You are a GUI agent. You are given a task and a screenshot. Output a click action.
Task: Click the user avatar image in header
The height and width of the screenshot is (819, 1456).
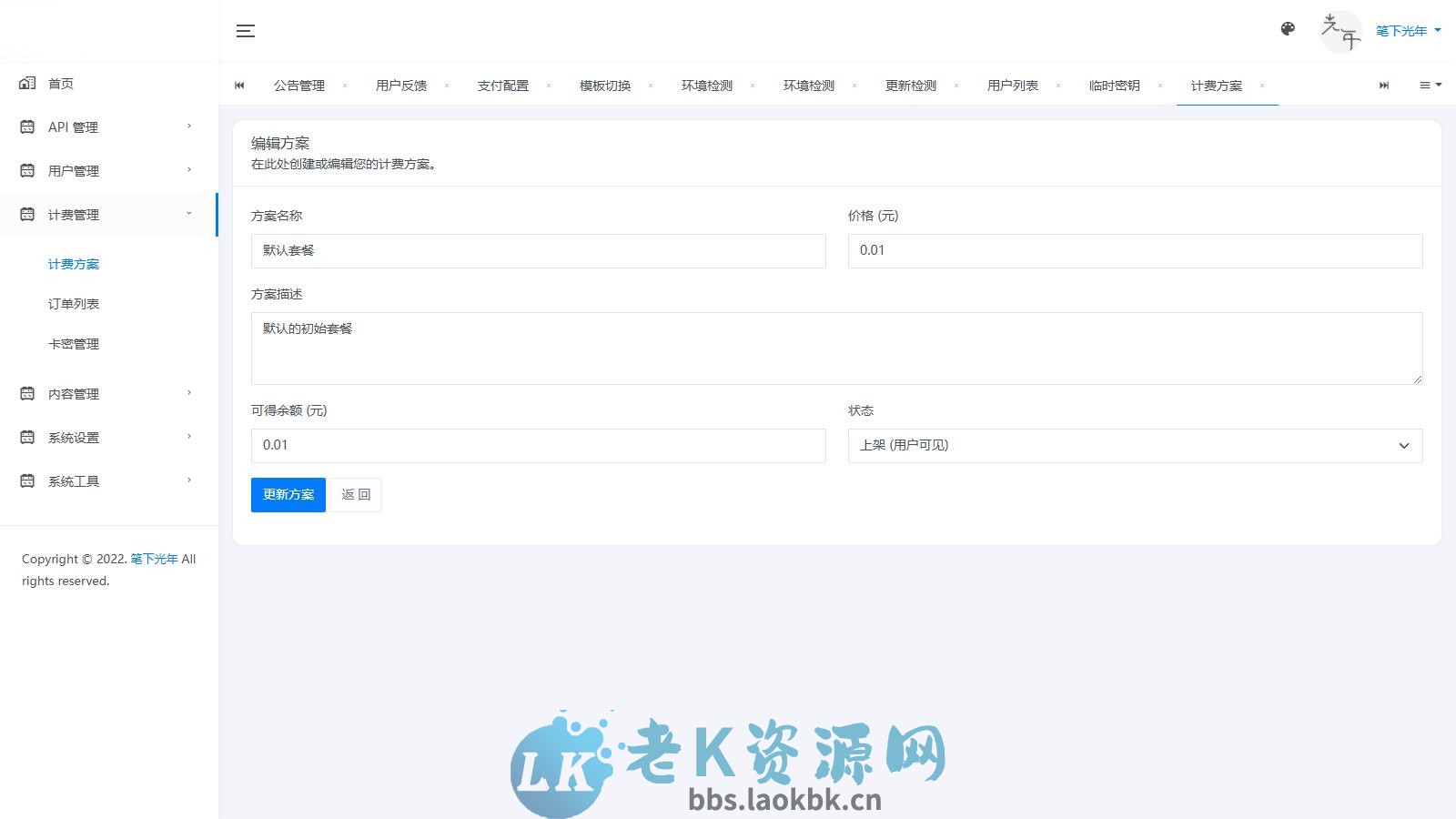(x=1340, y=31)
